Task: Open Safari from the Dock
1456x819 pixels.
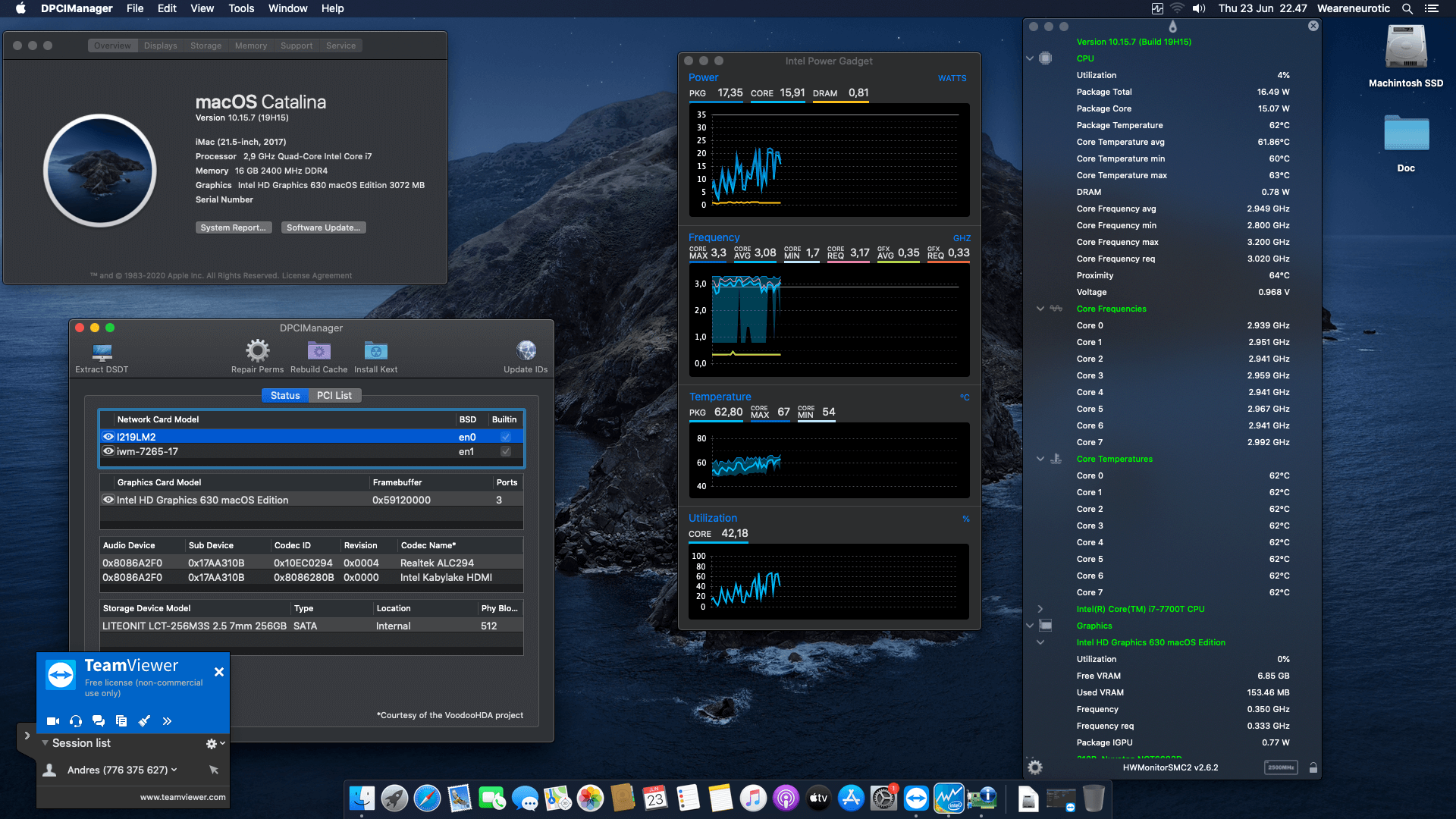Action: click(x=427, y=799)
